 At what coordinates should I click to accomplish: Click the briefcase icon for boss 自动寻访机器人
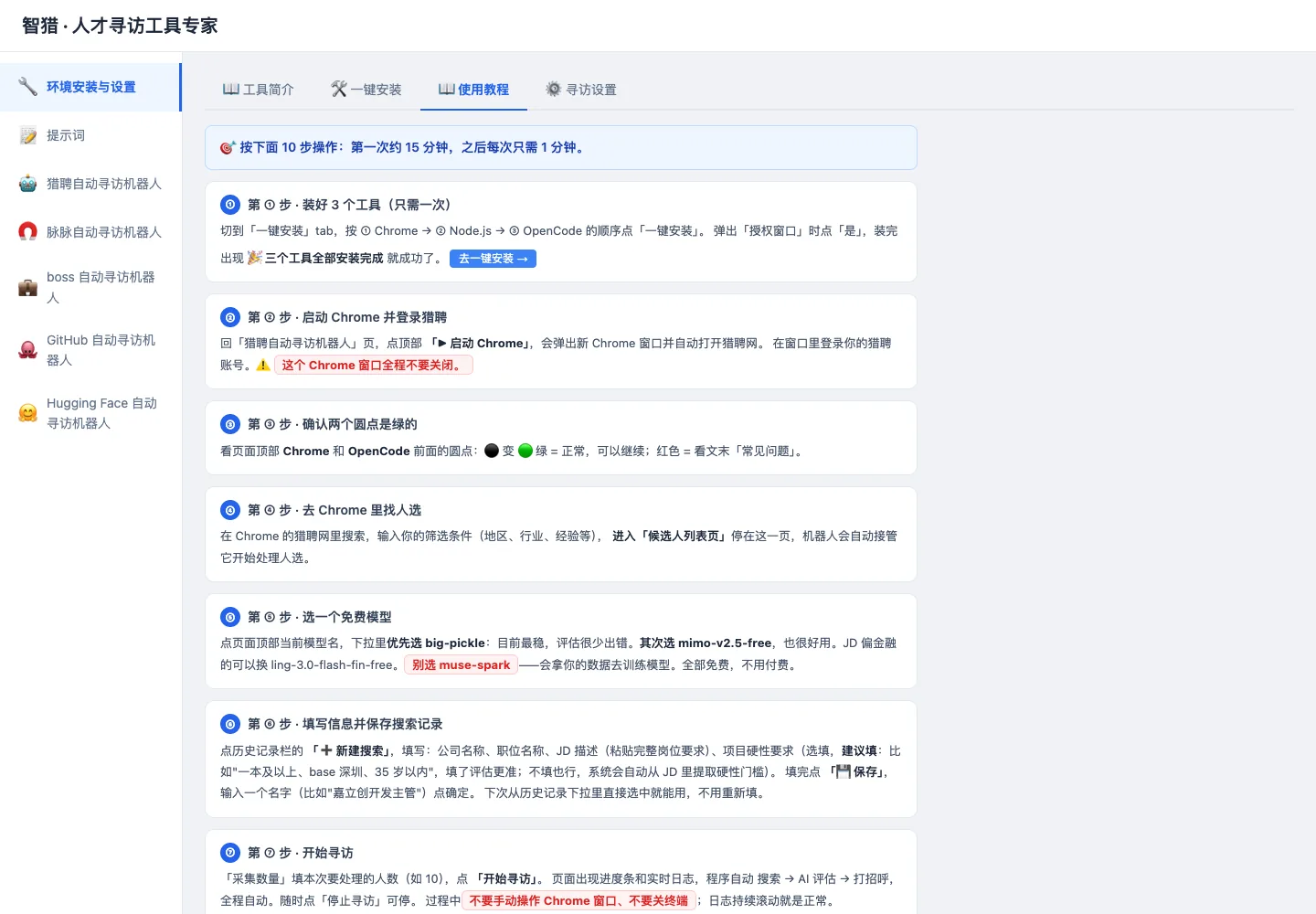coord(28,287)
